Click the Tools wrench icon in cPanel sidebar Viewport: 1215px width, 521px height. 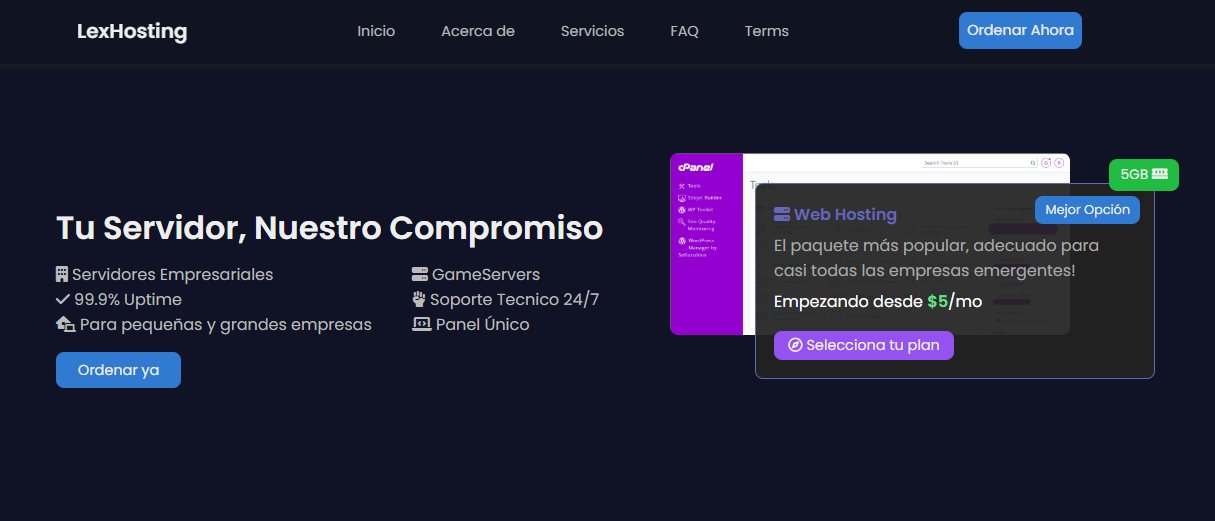click(x=682, y=186)
